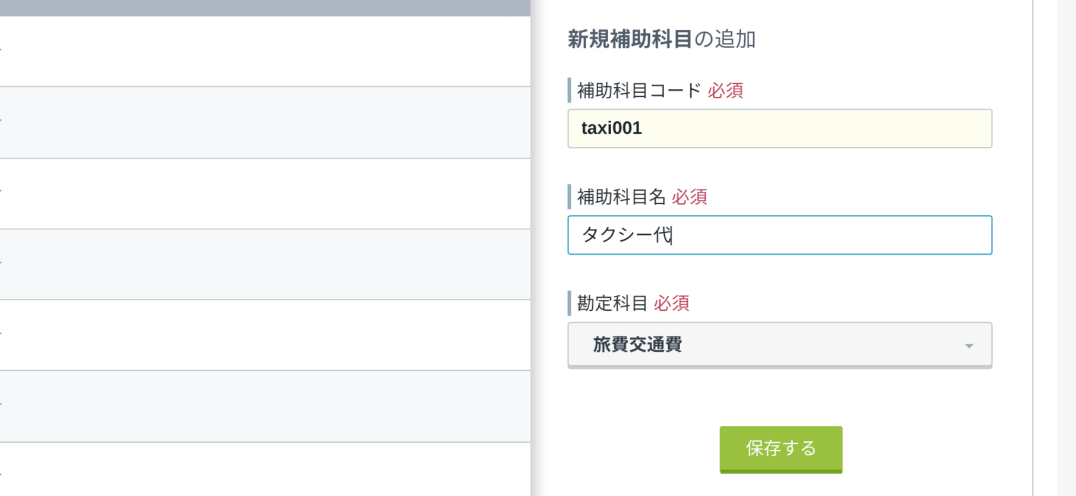Select the fifth table row in the list

tap(266, 335)
